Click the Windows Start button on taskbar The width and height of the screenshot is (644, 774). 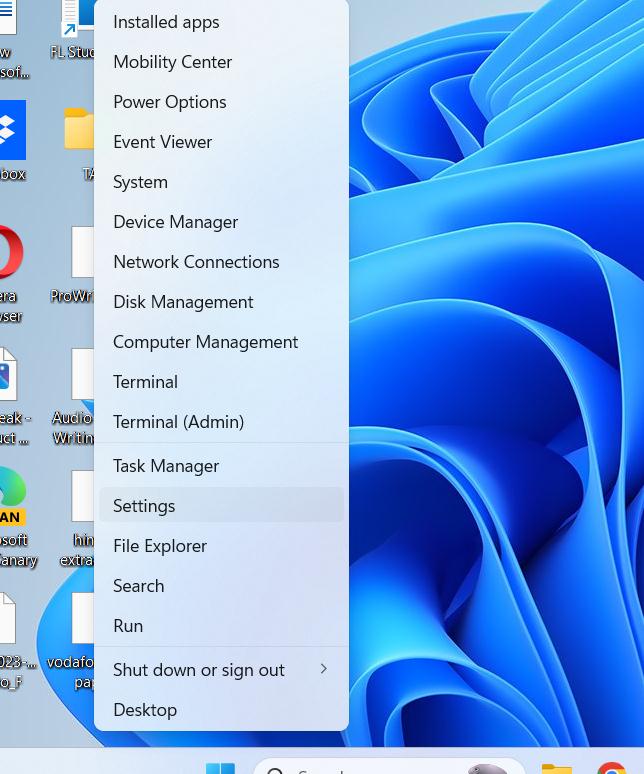click(220, 768)
